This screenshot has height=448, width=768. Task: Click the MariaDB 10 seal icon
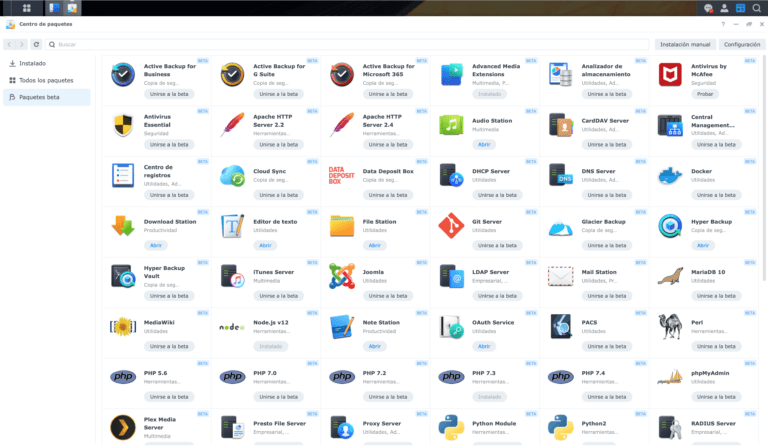pyautogui.click(x=670, y=277)
